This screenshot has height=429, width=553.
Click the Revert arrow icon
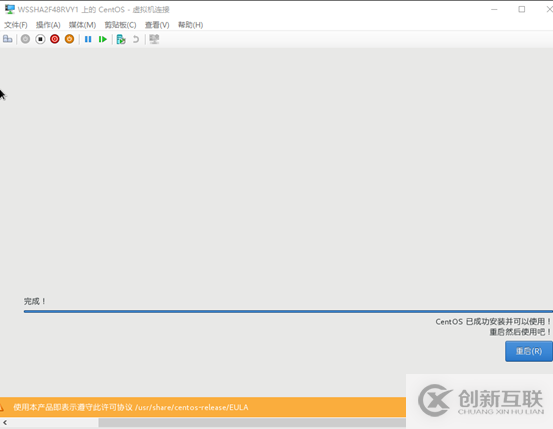[136, 39]
